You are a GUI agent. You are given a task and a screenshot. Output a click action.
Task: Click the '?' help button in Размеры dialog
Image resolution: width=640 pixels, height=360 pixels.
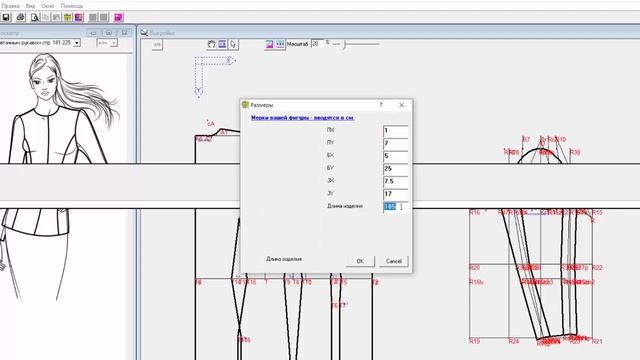pos(381,105)
